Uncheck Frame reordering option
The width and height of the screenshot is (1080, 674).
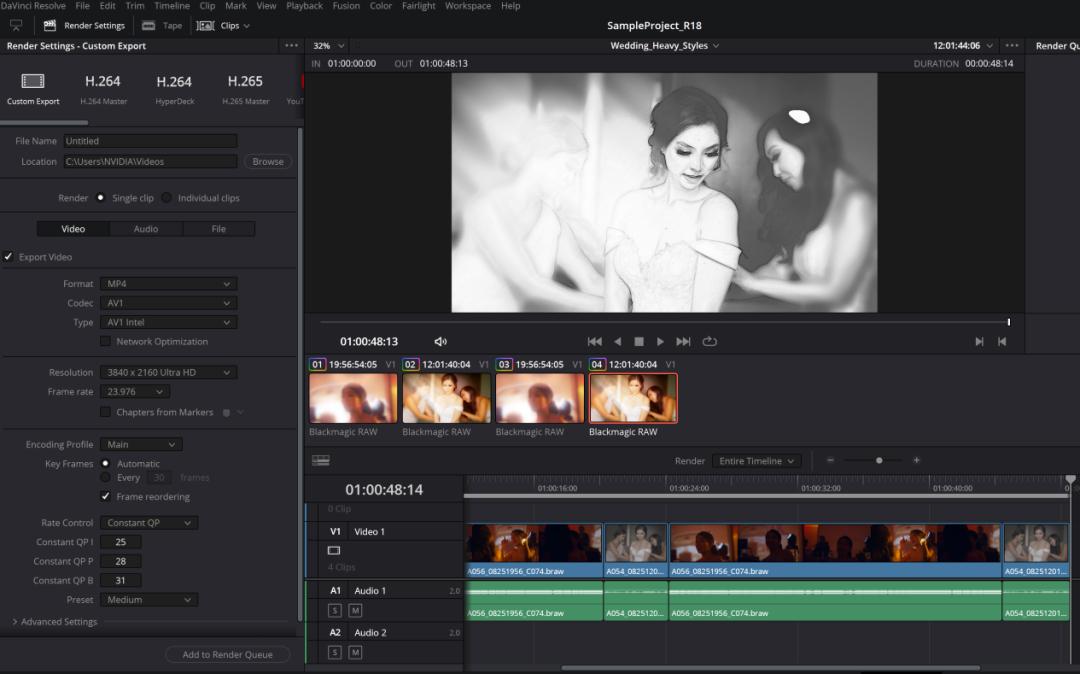106,497
